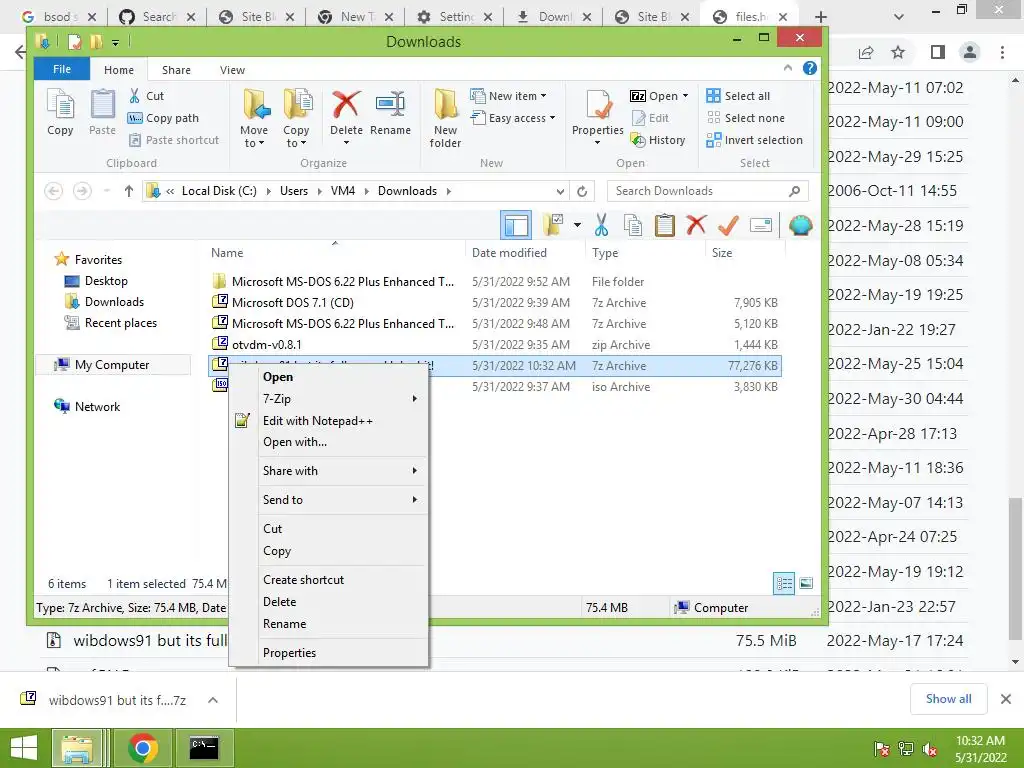The image size is (1024, 768).
Task: Click the copy pages toolbar icon
Action: click(x=633, y=225)
